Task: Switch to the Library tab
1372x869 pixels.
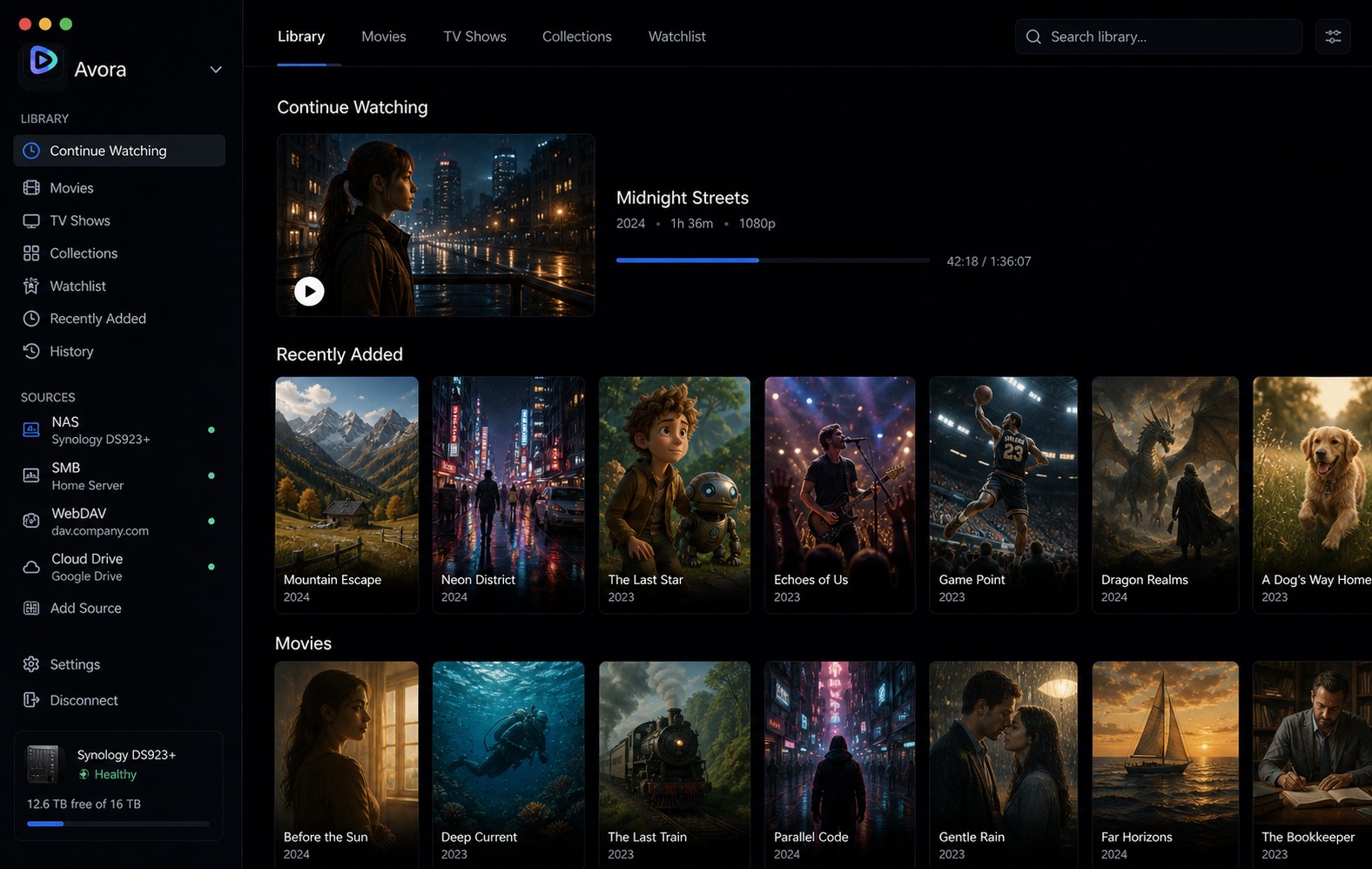Action: pos(301,37)
